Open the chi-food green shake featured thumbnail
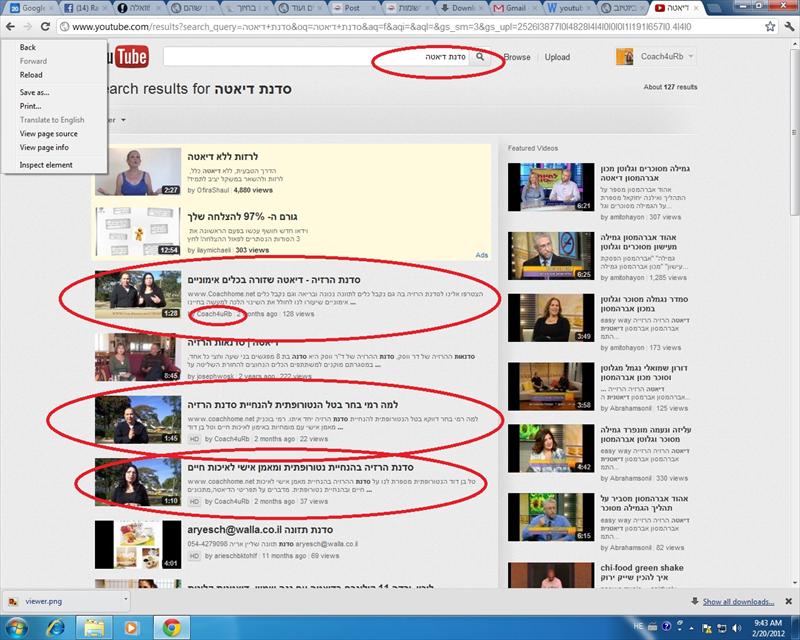Viewport: 800px width, 640px height. [551, 576]
